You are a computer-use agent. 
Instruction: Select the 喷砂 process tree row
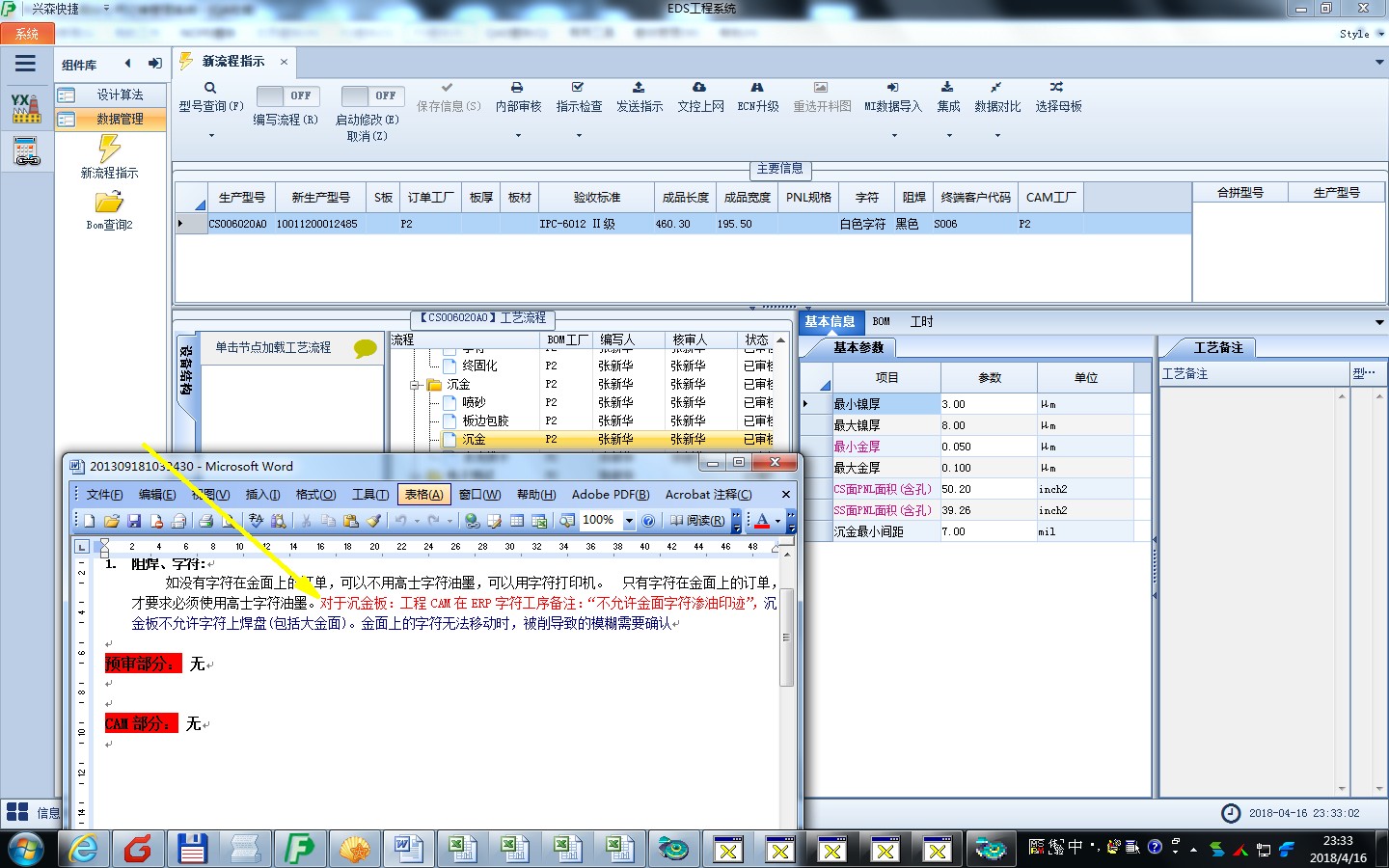coord(474,403)
